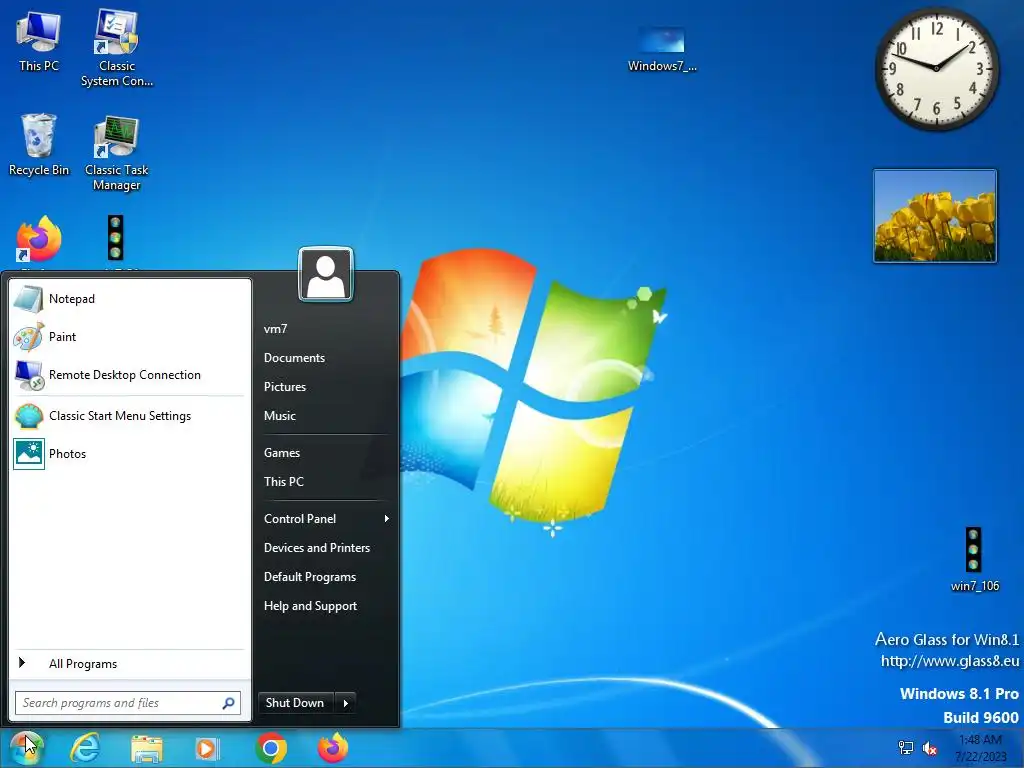Launch media player from the taskbar

pyautogui.click(x=208, y=748)
